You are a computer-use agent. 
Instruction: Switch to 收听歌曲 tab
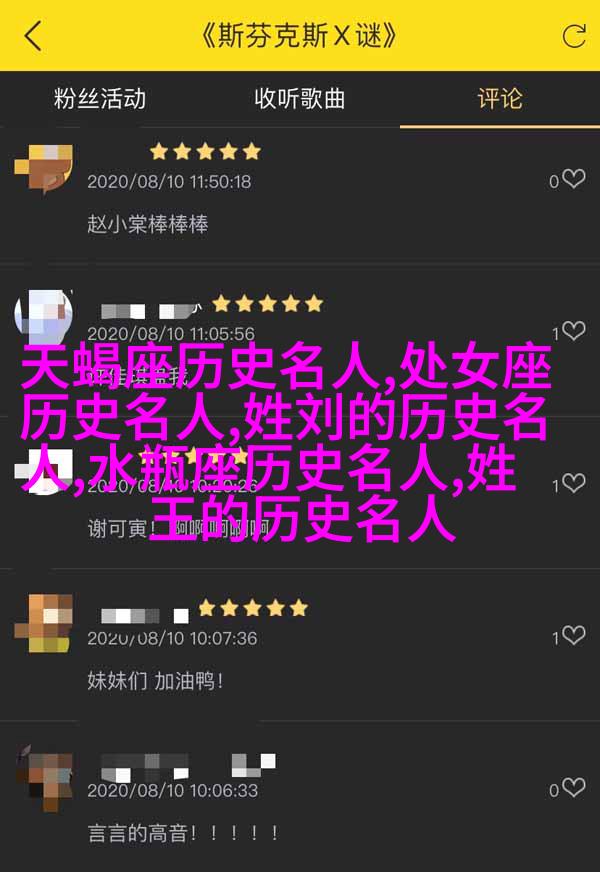click(300, 99)
